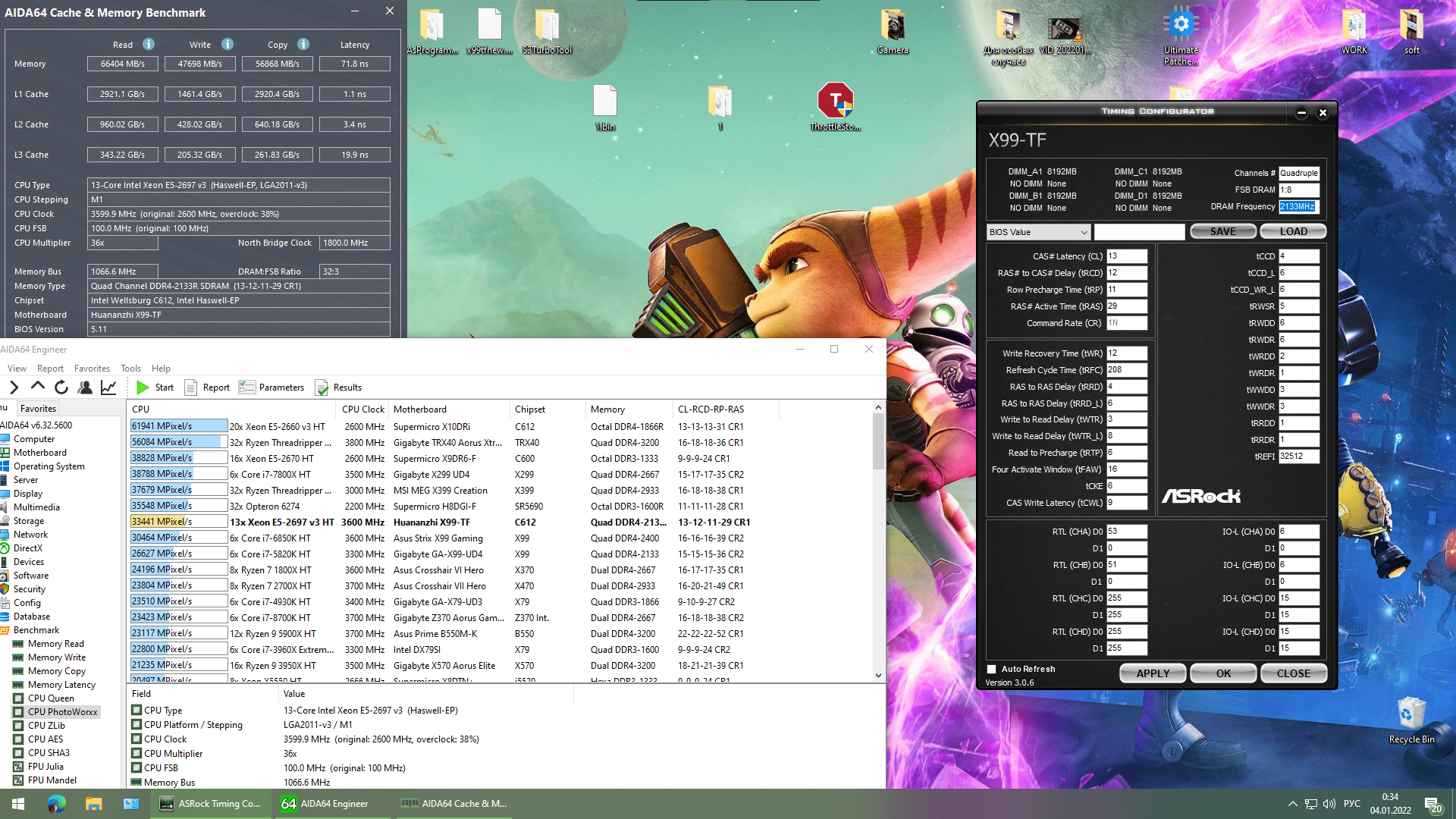Enable the Auto Refresh checkbox
The image size is (1456, 819).
[x=991, y=669]
